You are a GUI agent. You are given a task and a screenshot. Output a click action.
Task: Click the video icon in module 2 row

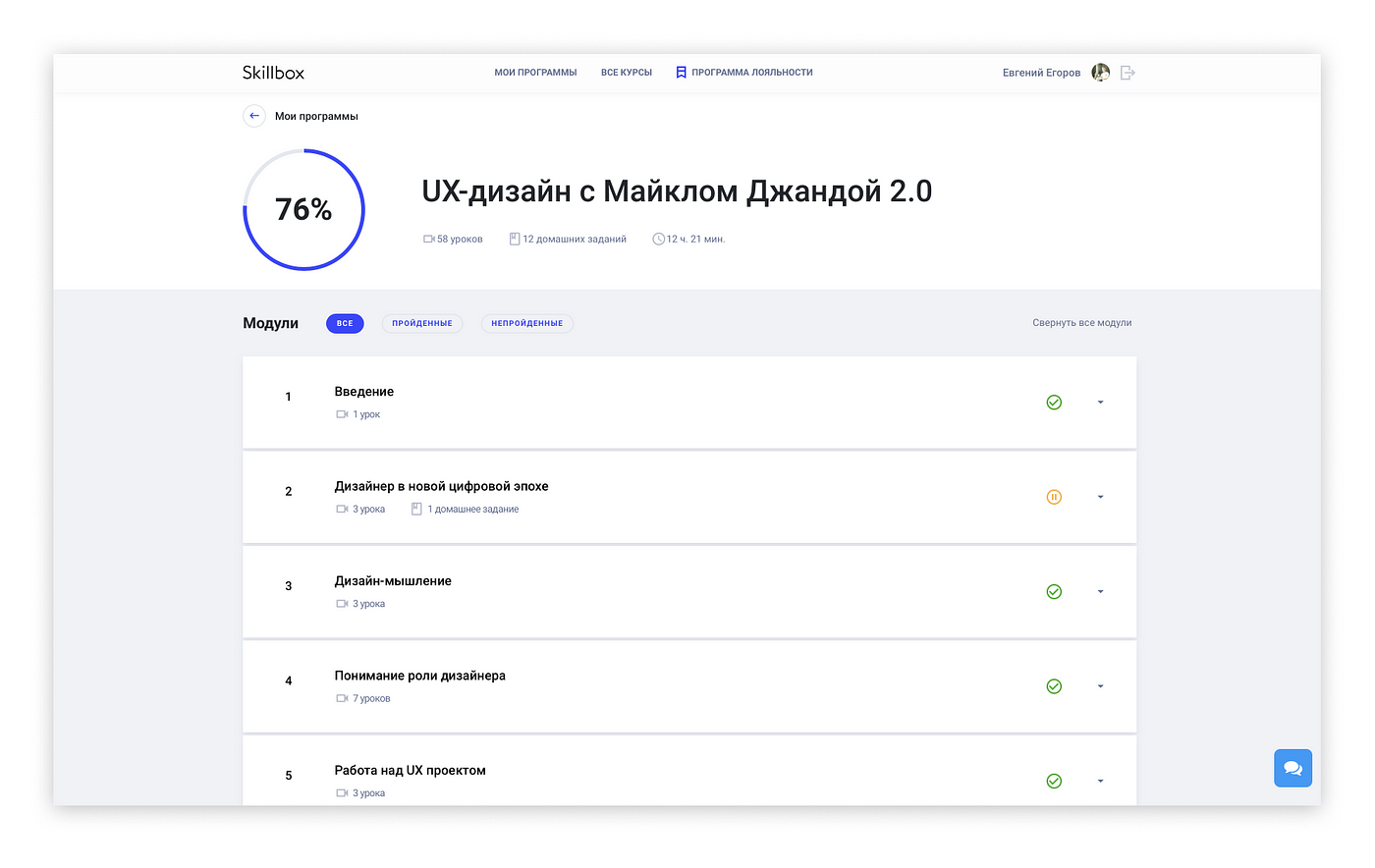click(342, 509)
